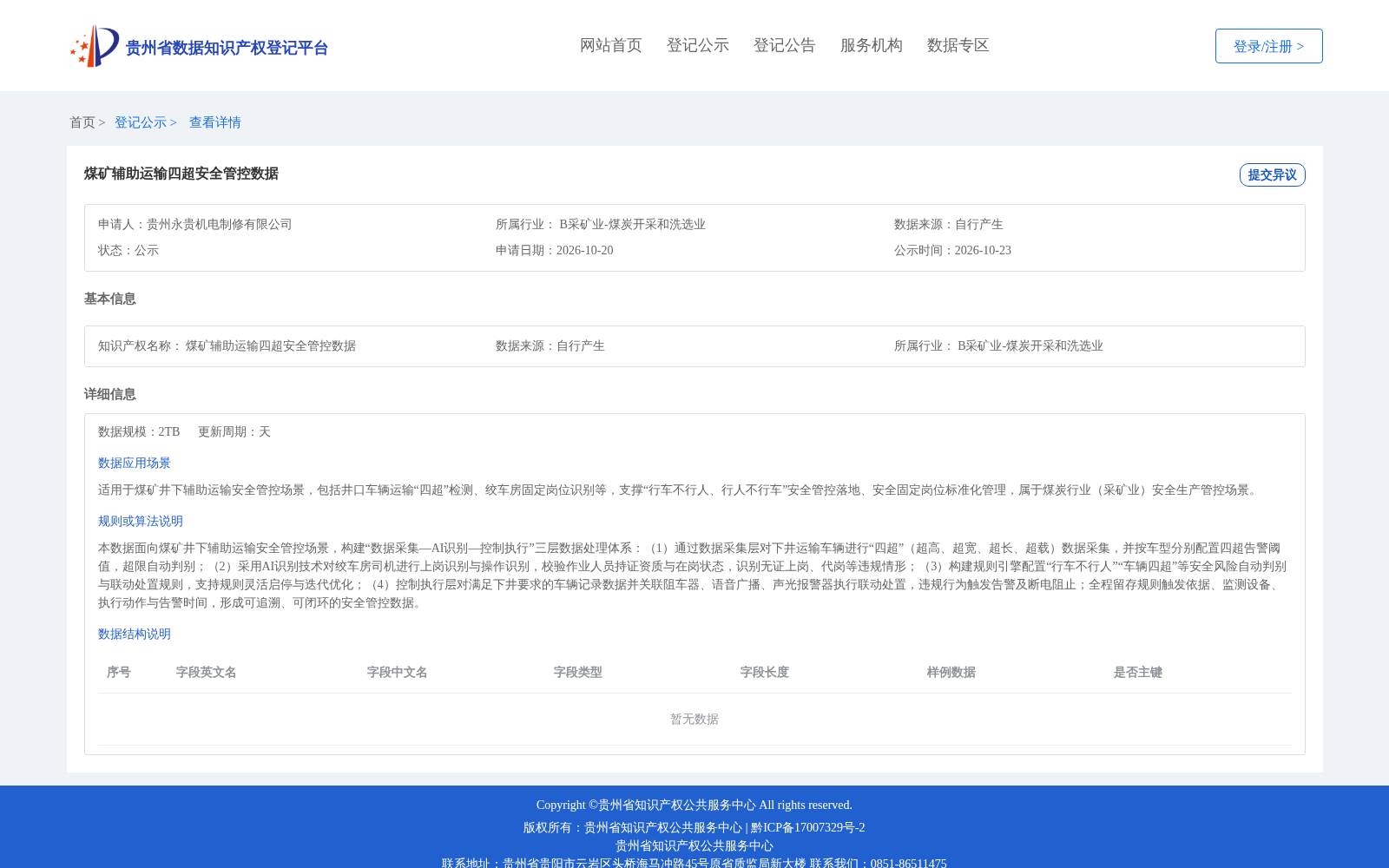Click the 字段类型 column header
Screen dimensions: 1389x868
578,673
